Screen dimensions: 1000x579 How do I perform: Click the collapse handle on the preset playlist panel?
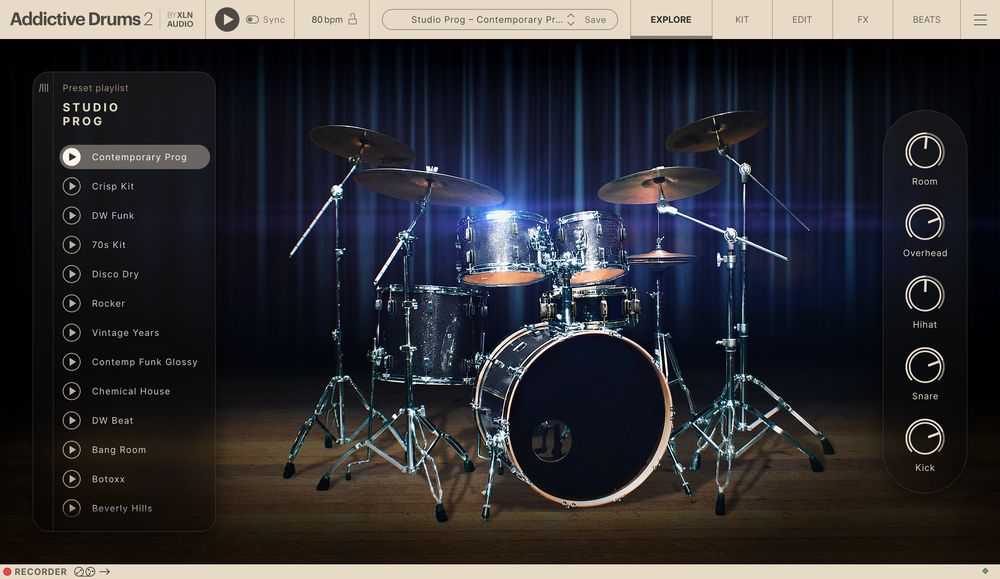tap(41, 87)
